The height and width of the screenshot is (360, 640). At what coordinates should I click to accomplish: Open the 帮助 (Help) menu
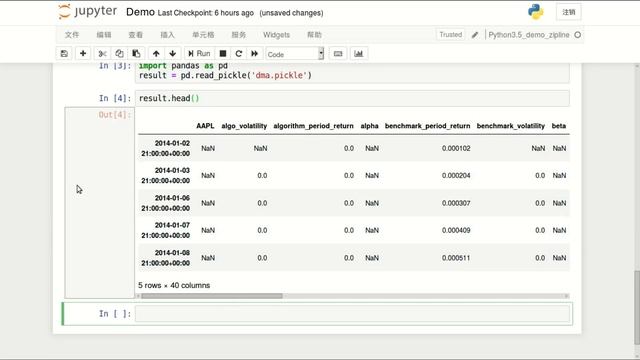click(314, 35)
